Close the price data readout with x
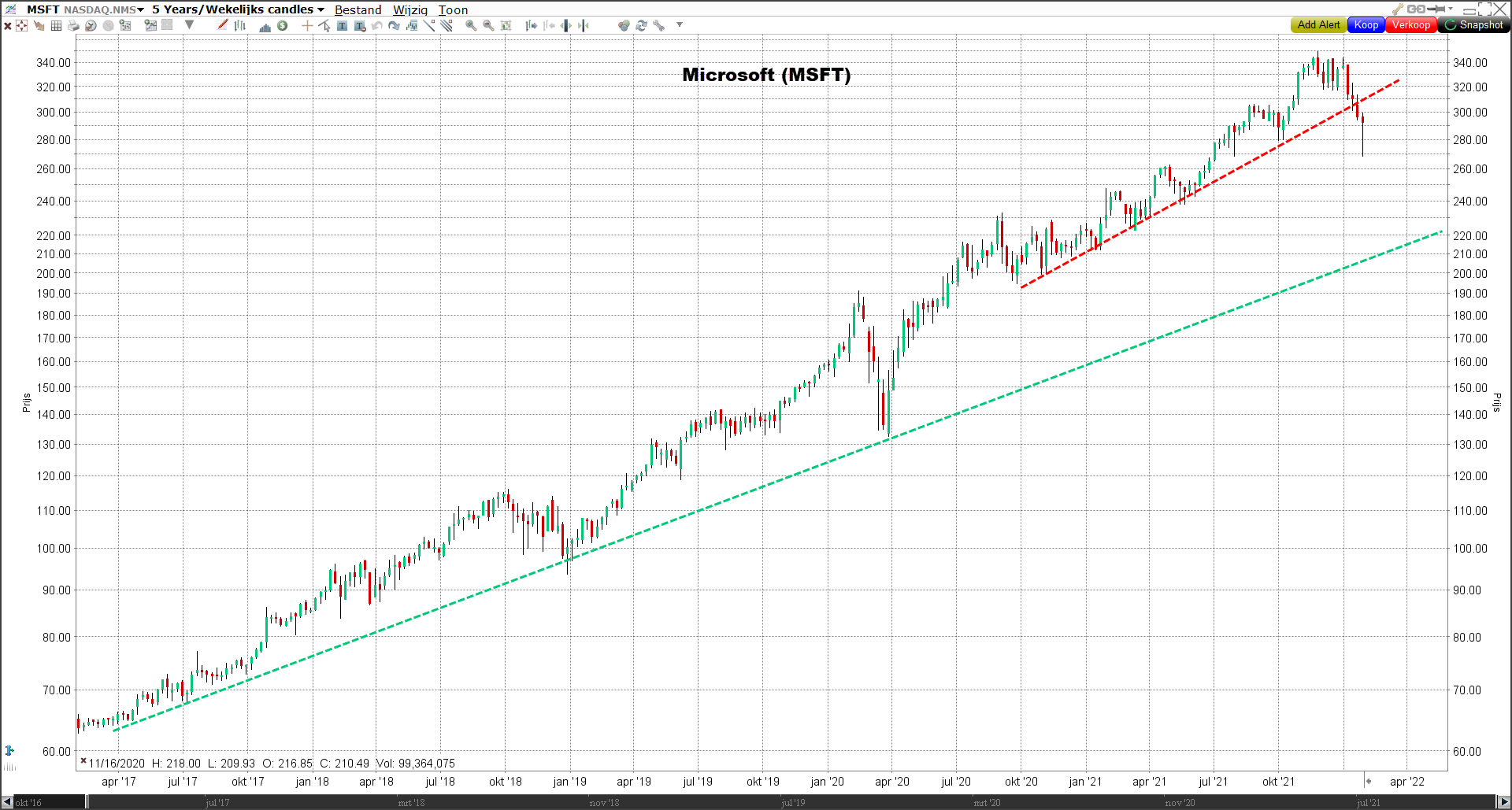1512x810 pixels. [x=83, y=760]
